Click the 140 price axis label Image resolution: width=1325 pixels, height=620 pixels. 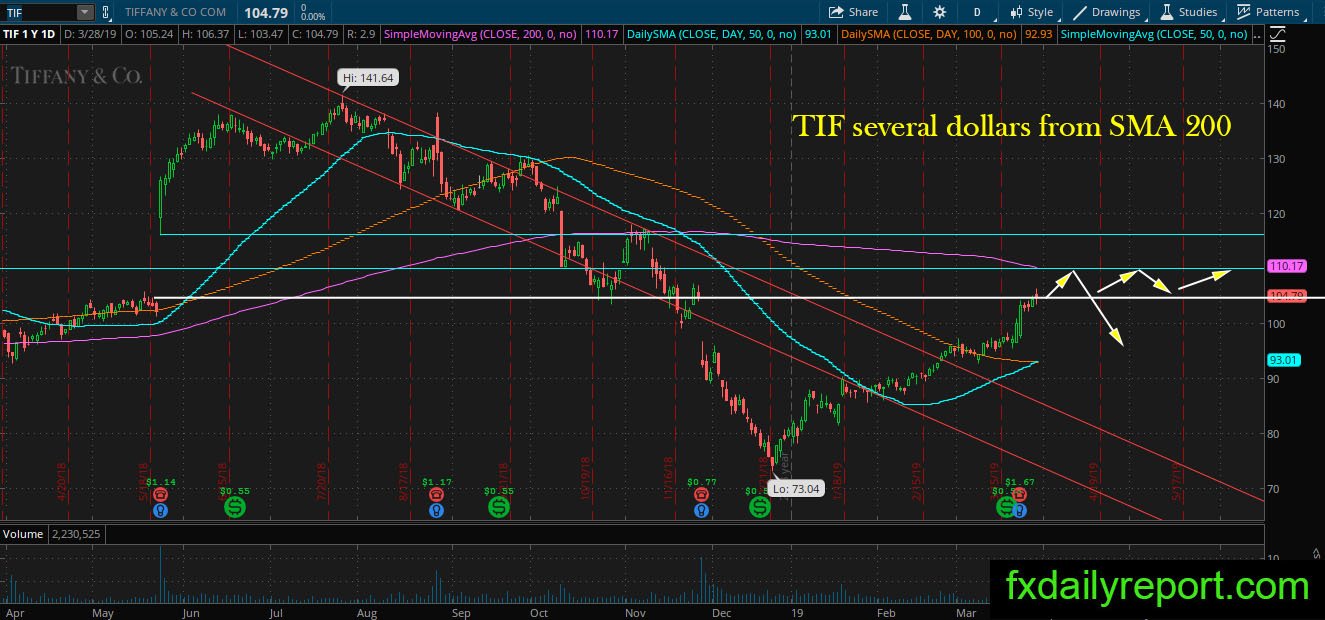(x=1277, y=104)
